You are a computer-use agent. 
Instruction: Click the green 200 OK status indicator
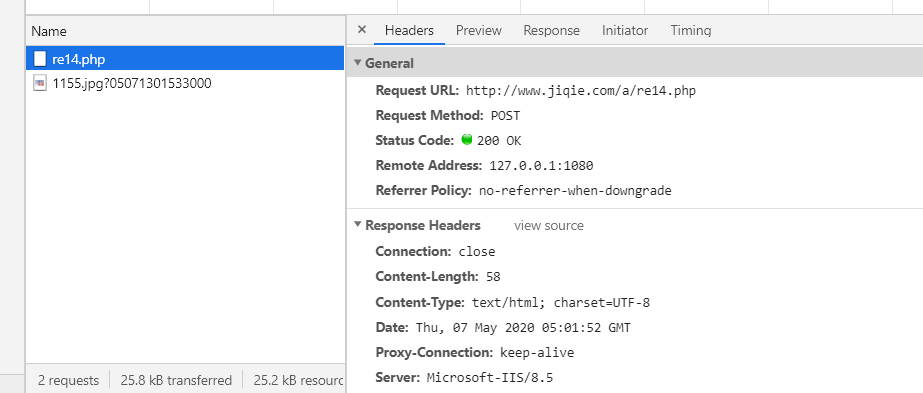(x=467, y=140)
